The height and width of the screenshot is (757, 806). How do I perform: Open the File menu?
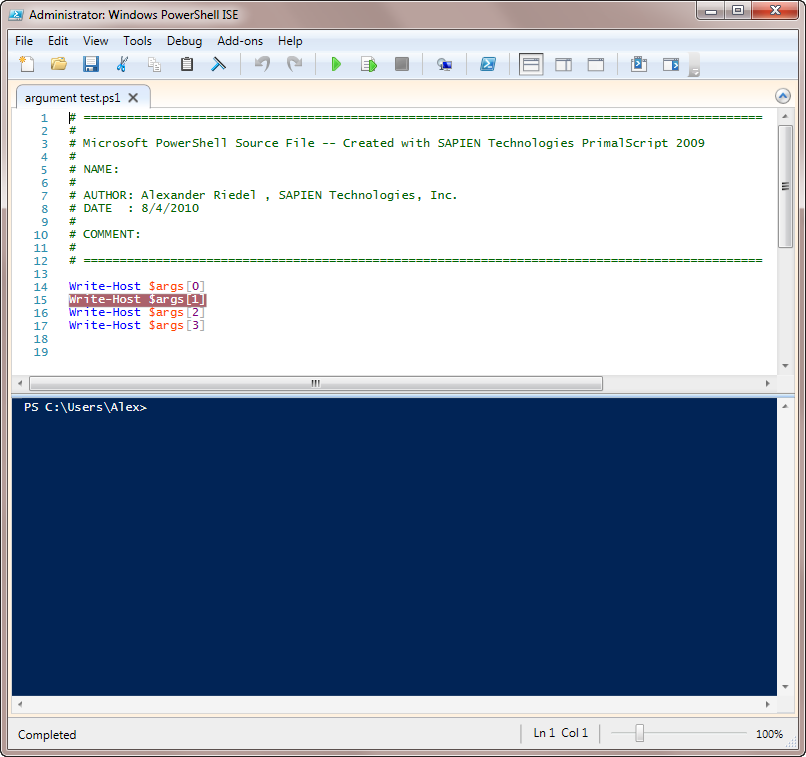tap(24, 41)
